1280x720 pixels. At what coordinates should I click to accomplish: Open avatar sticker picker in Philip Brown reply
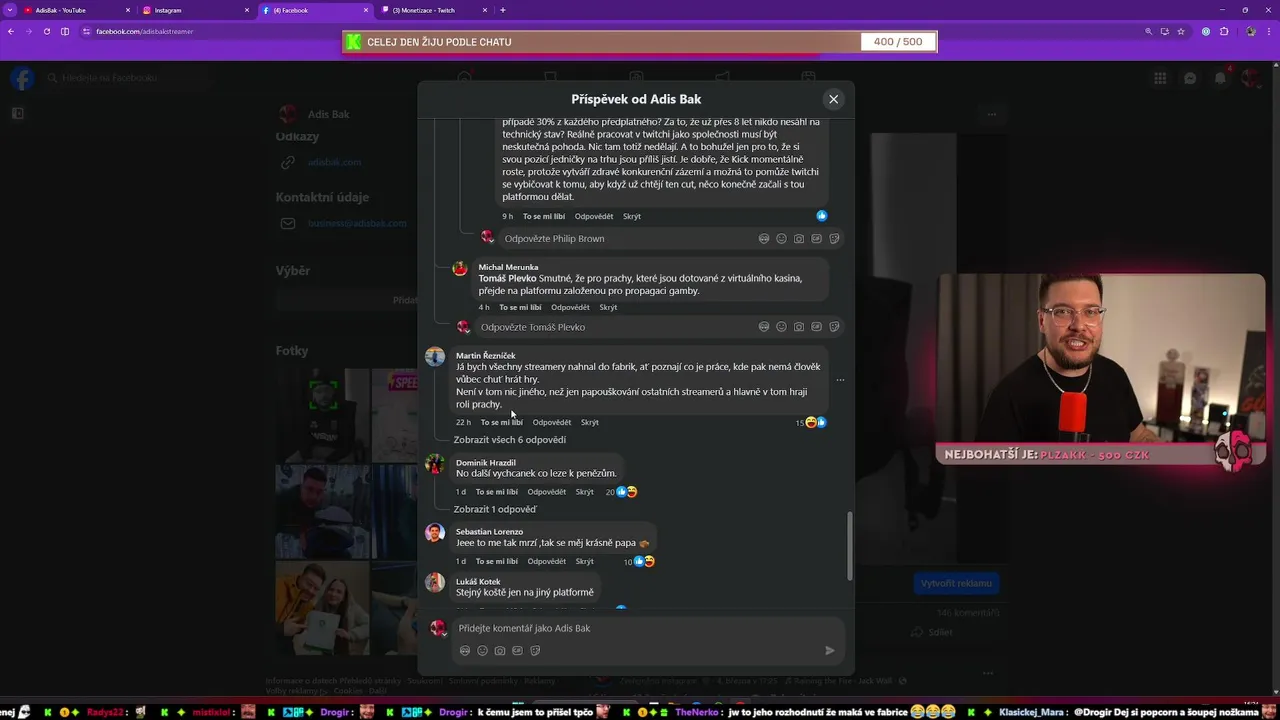pos(764,239)
